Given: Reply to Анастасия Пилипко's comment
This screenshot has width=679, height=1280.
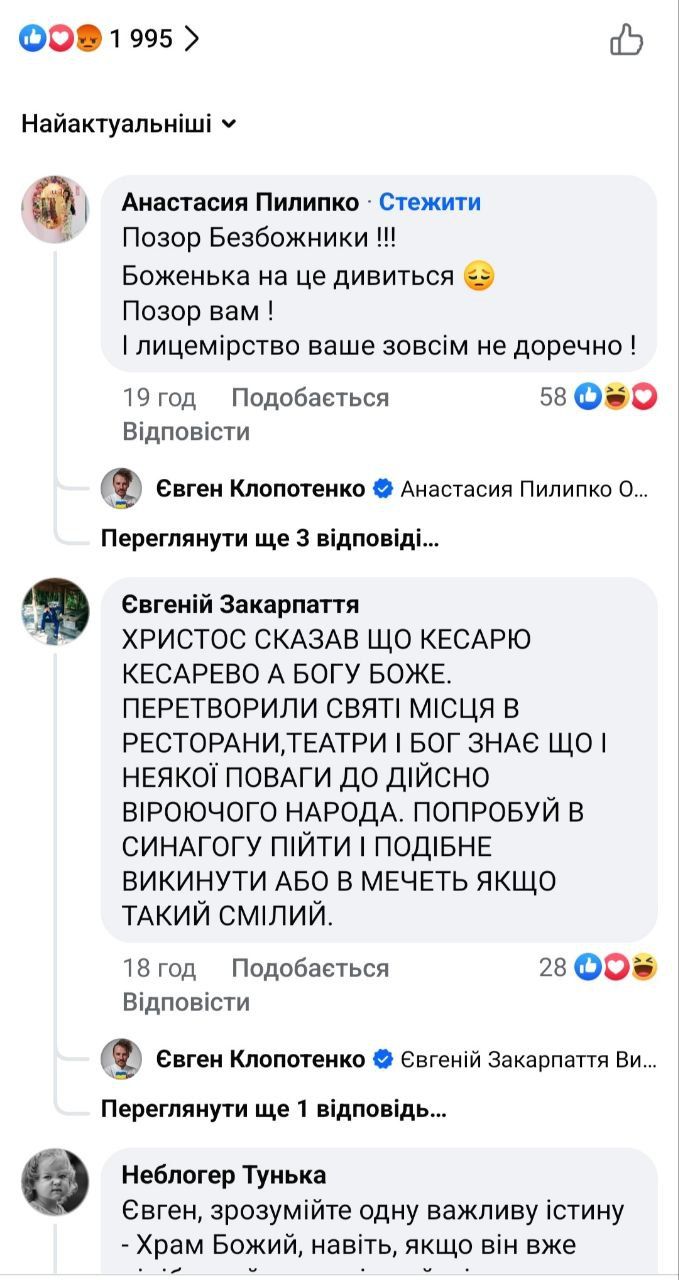Looking at the screenshot, I should coord(186,432).
